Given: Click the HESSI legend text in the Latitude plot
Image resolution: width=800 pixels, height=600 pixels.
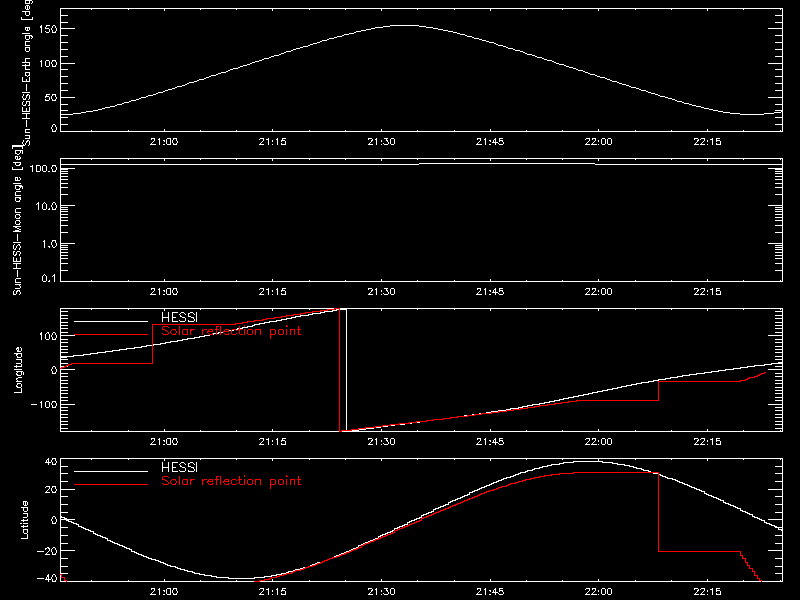Looking at the screenshot, I should pos(180,467).
